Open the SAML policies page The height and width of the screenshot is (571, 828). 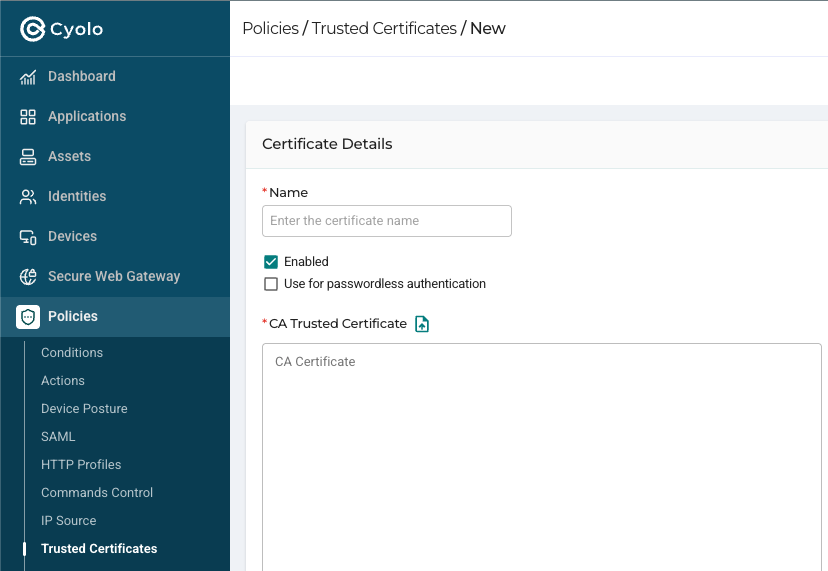point(58,436)
